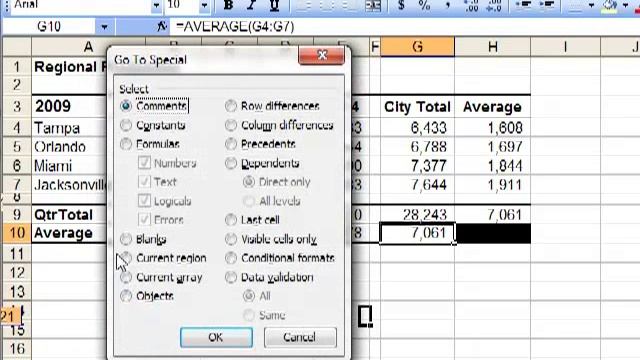This screenshot has height=360, width=640.
Task: Open the Font name dropdown
Action: [x=156, y=5]
